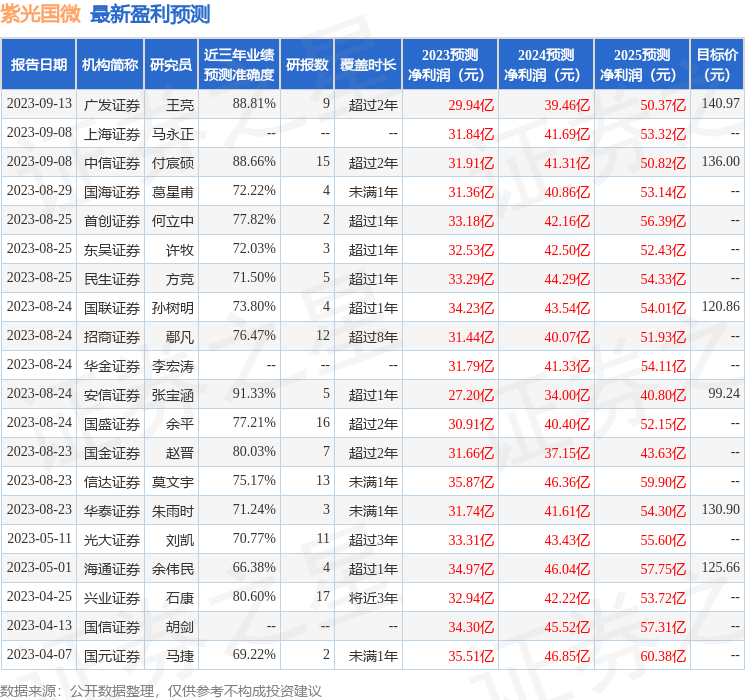
Task: Sort by the 报告日期 column header
Action: click(38, 65)
